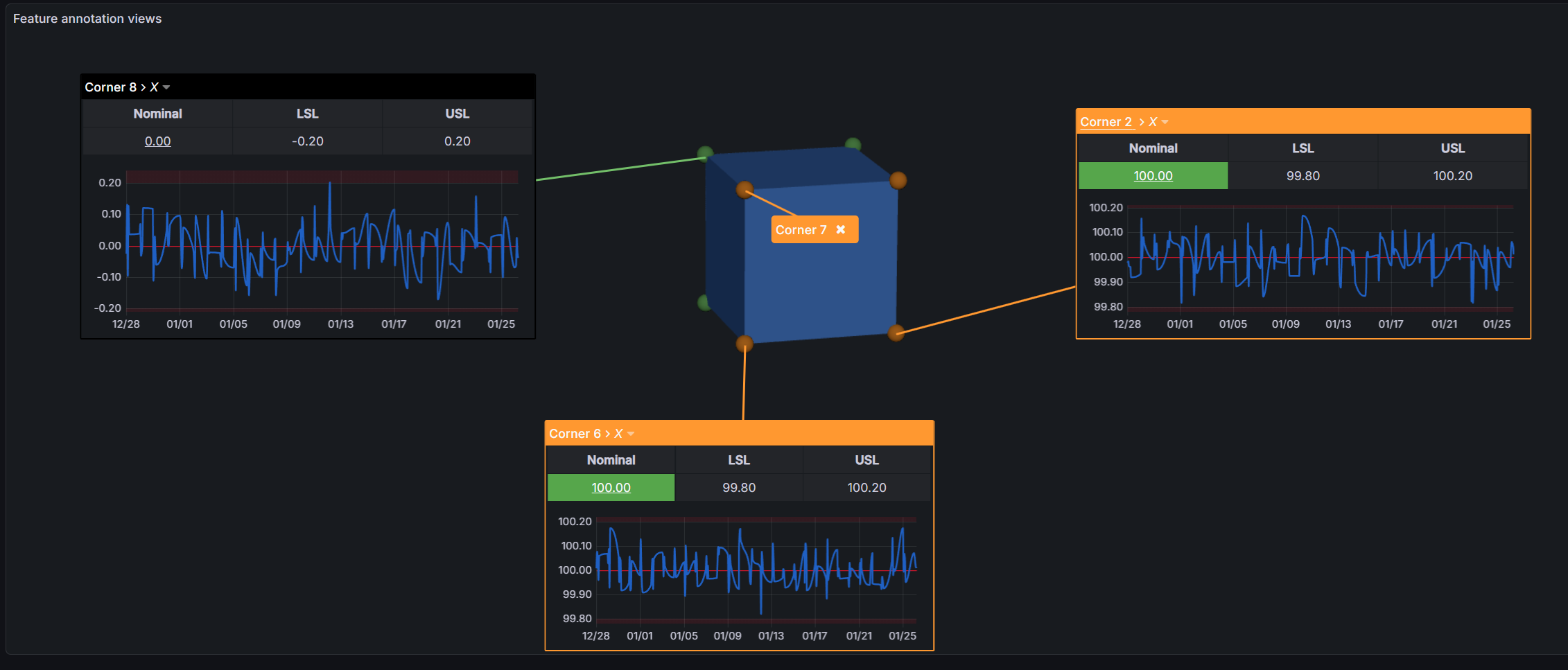Click the 0.00 Nominal link in Corner 8

pos(157,141)
